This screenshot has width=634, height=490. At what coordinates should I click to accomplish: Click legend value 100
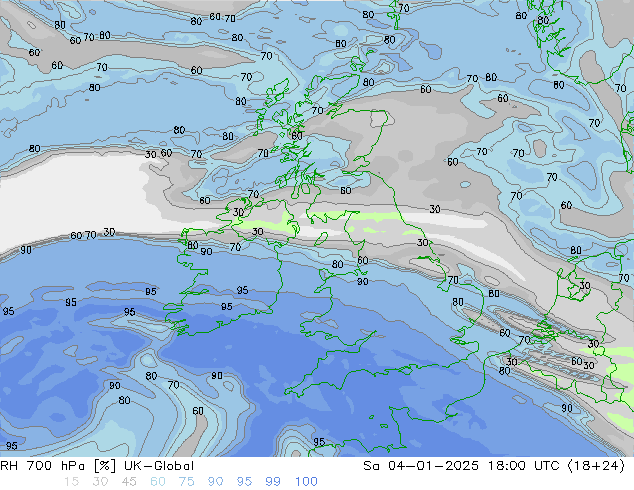[x=306, y=482]
